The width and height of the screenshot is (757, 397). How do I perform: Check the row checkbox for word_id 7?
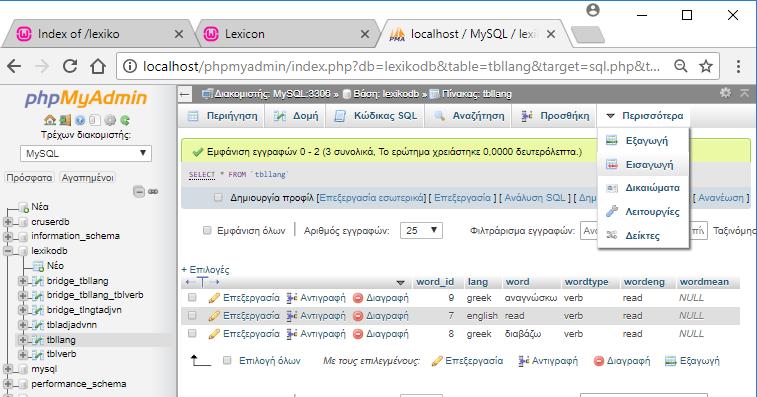coord(192,315)
